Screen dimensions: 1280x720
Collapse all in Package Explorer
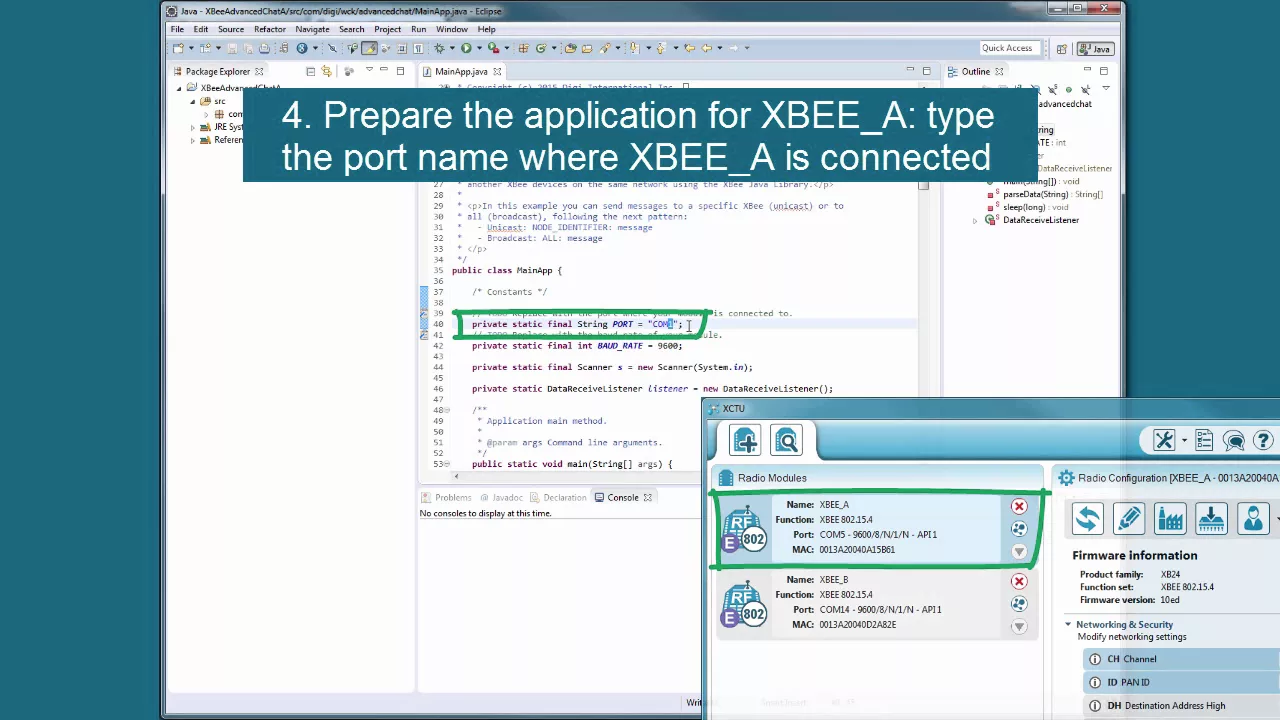(310, 71)
